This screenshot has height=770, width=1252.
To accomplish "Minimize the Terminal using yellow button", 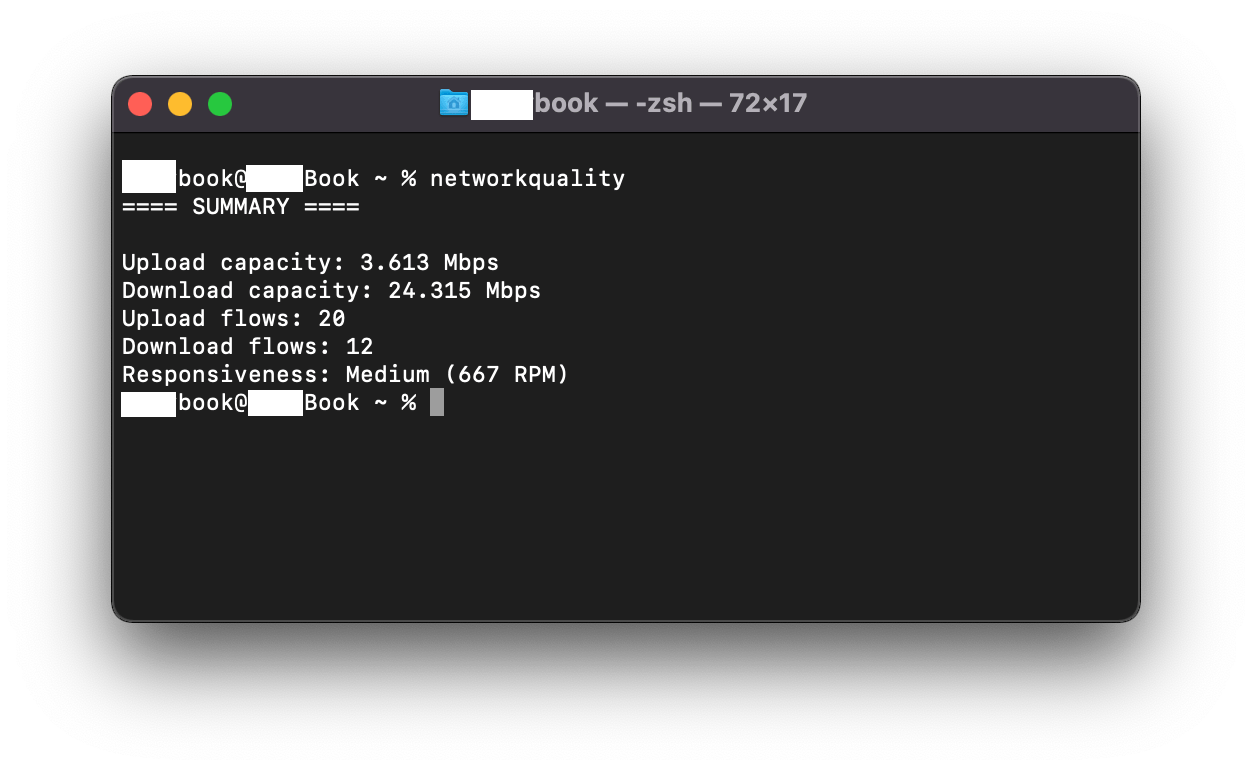I will [x=180, y=104].
